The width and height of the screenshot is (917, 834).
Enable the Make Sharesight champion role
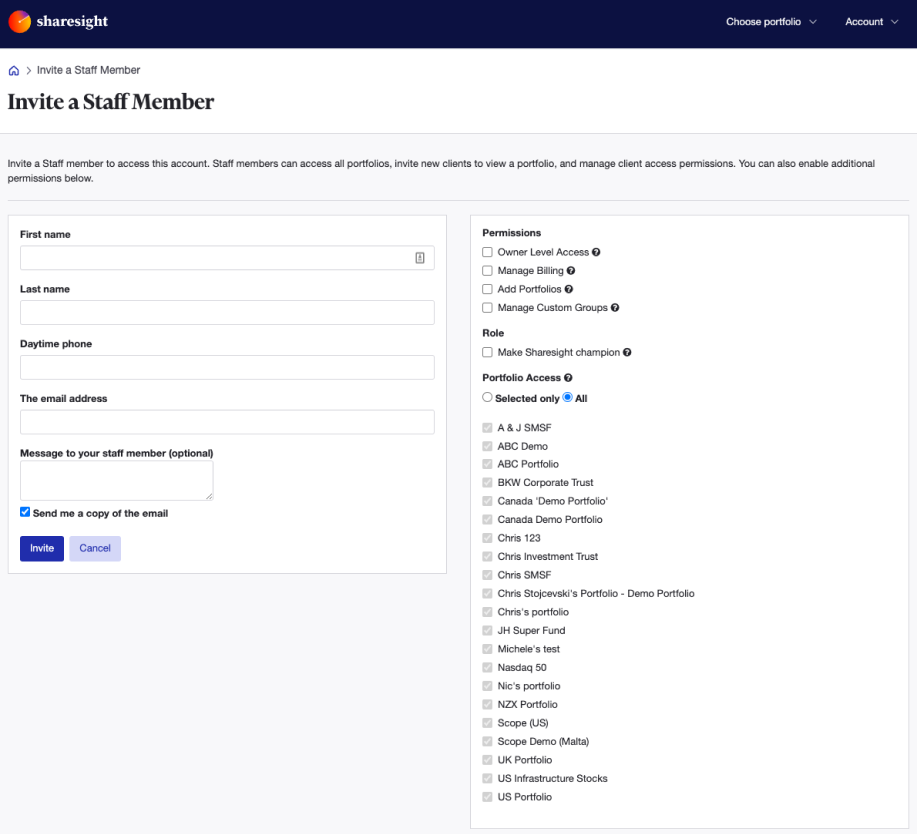(487, 352)
